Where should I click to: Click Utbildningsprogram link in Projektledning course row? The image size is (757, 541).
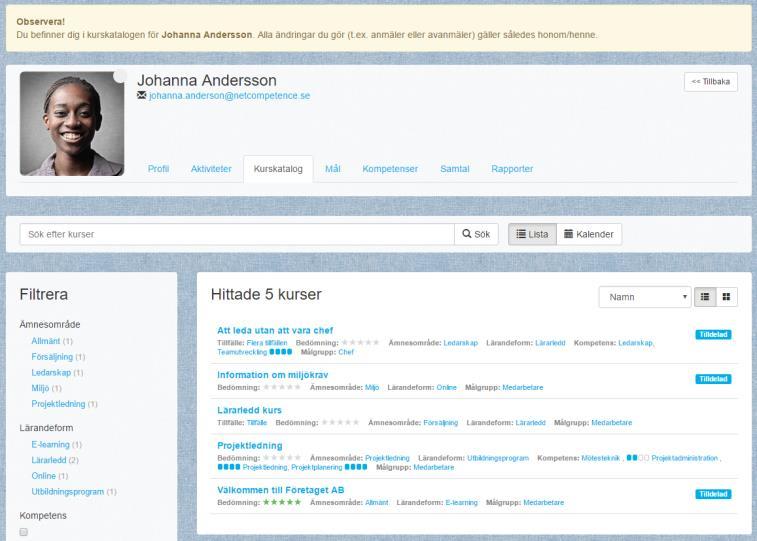(x=498, y=458)
